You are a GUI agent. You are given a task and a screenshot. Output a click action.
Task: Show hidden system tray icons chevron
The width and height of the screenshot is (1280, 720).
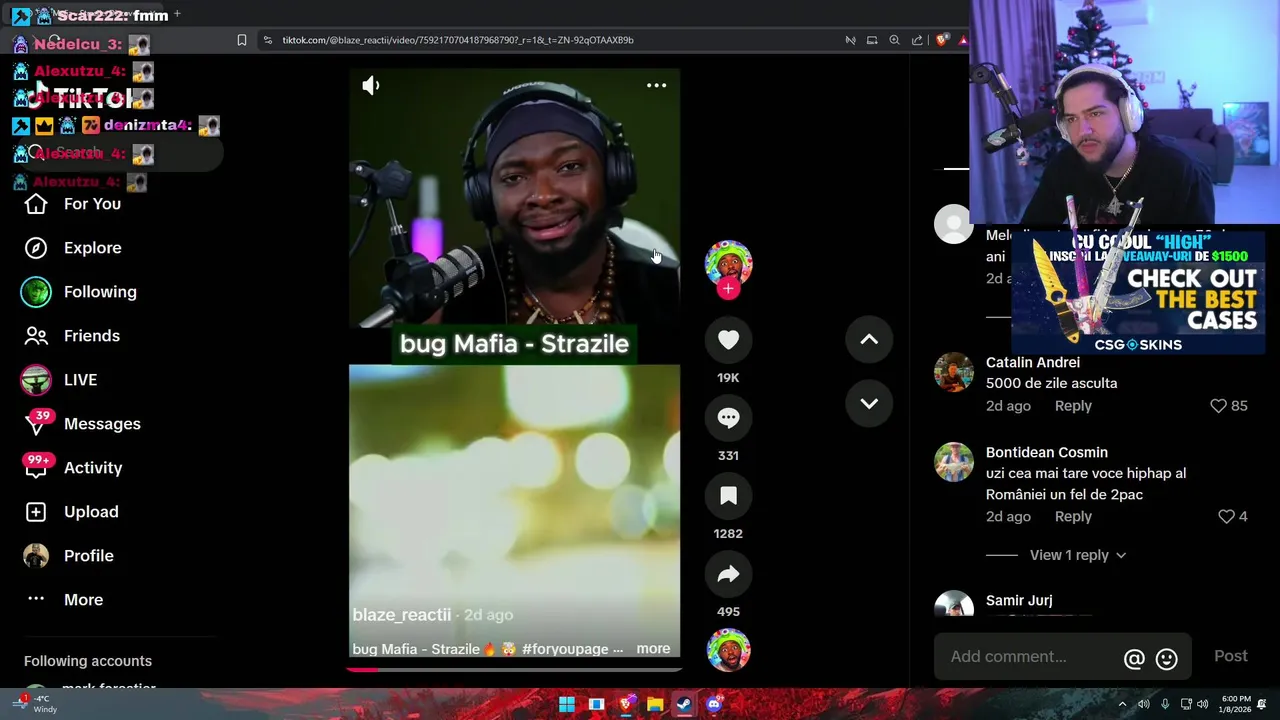click(x=1122, y=704)
